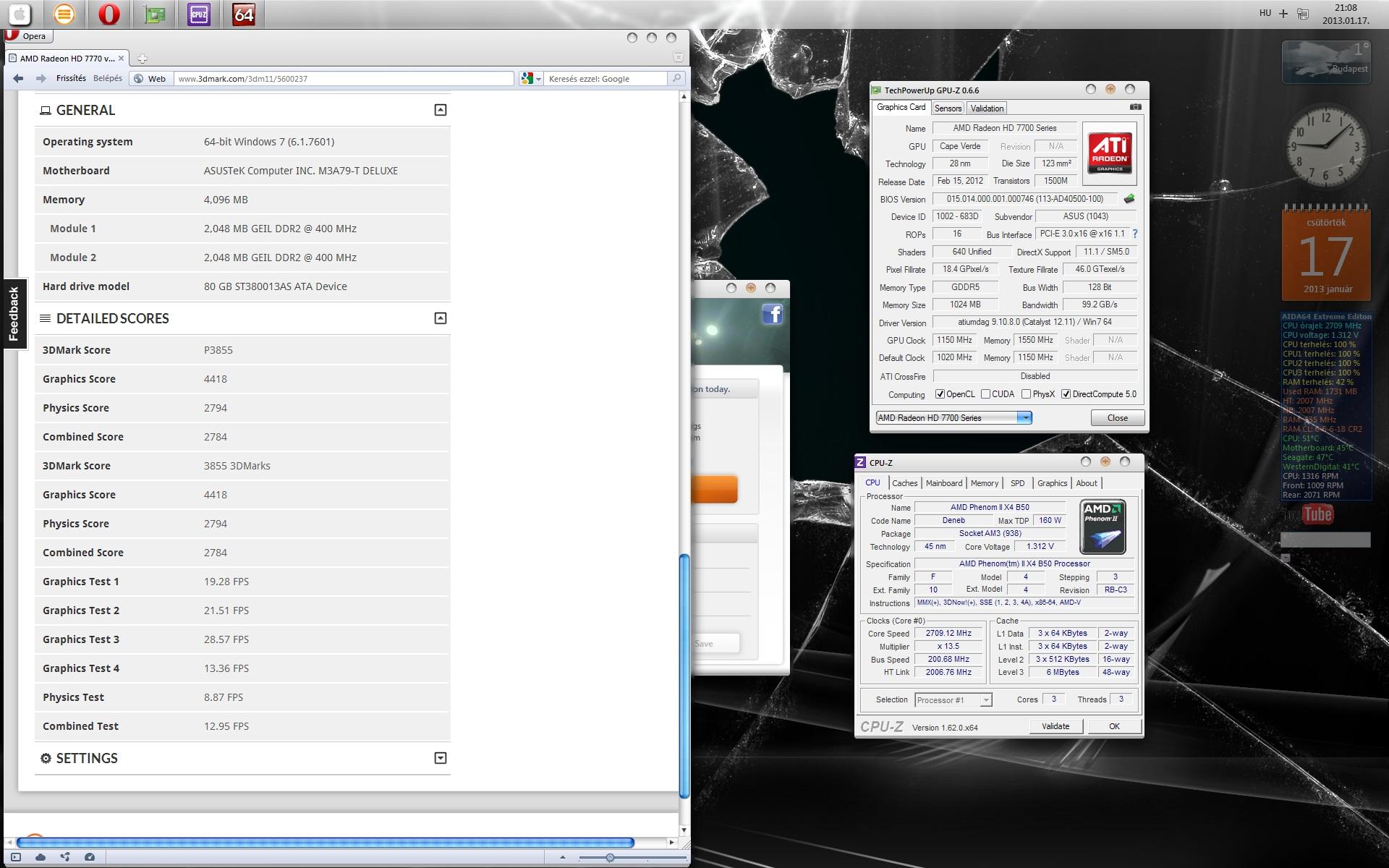Click the Frissítés reload button
The height and width of the screenshot is (868, 1389).
point(71,78)
